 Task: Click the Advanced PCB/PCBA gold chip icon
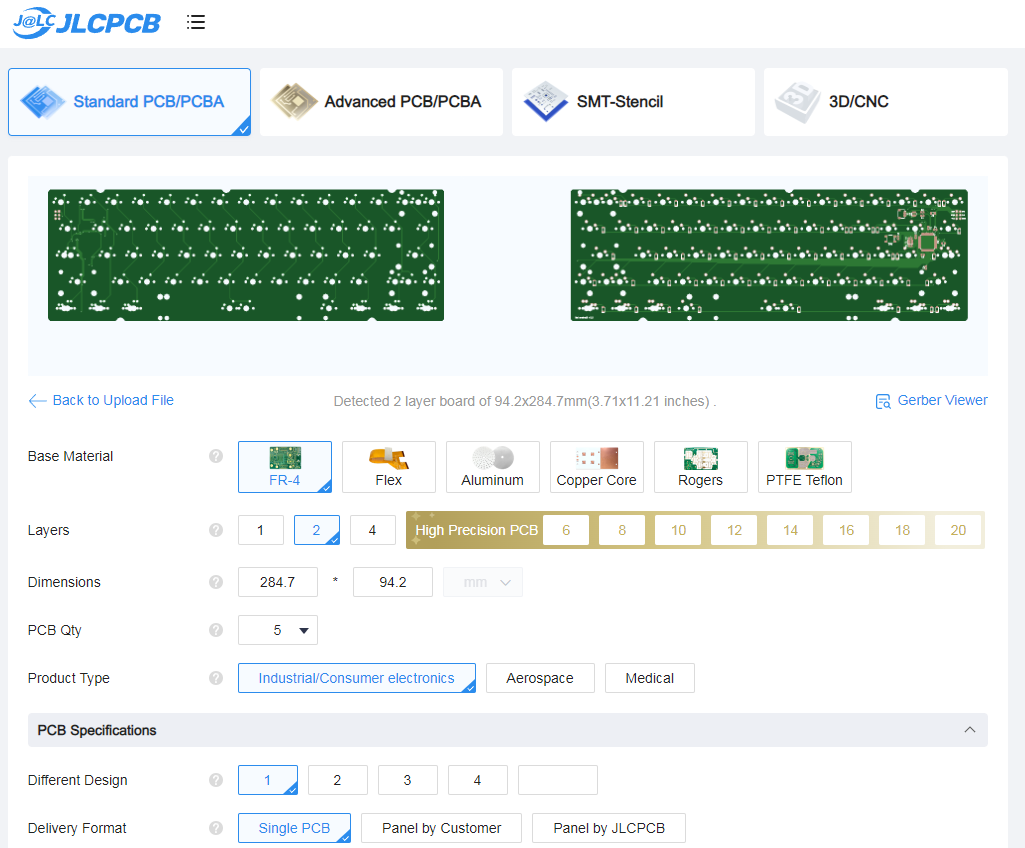click(294, 102)
